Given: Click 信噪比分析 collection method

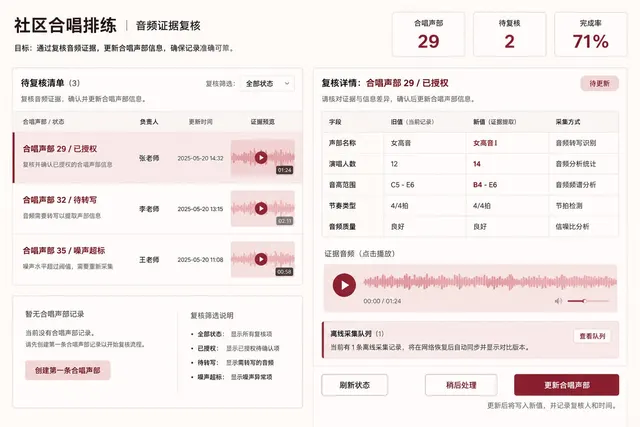Looking at the screenshot, I should click(x=572, y=227).
